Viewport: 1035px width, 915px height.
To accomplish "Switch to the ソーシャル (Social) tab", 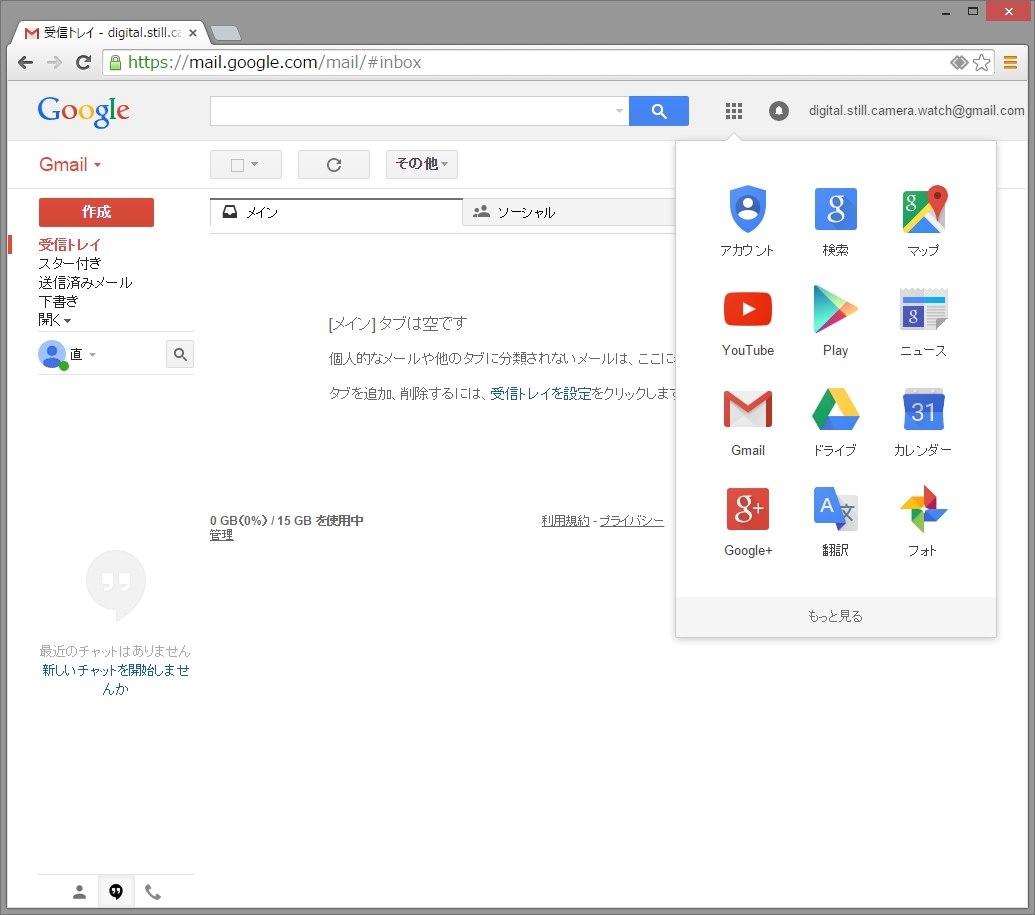I will pyautogui.click(x=568, y=213).
